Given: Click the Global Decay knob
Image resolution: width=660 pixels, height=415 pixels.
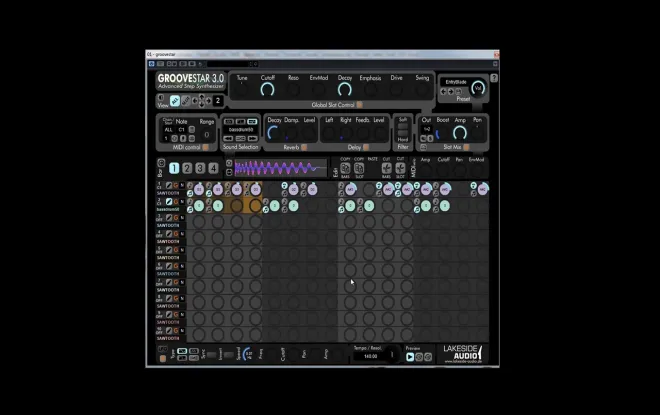Looking at the screenshot, I should click(344, 90).
